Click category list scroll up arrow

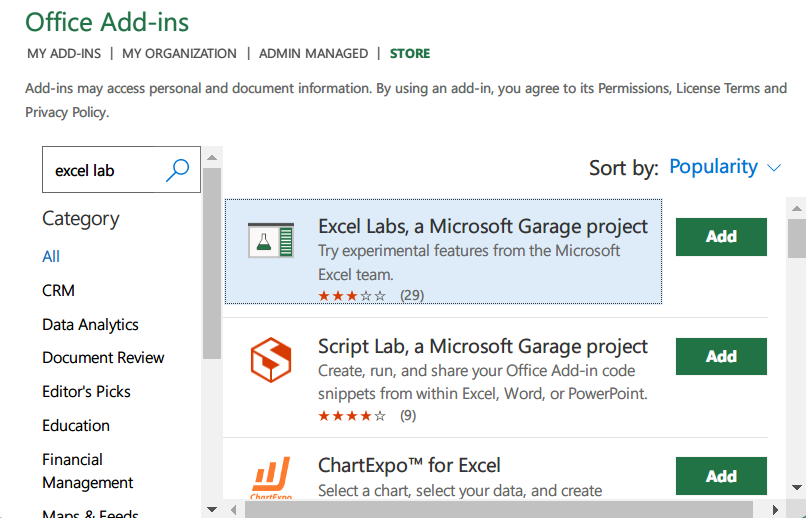click(212, 157)
